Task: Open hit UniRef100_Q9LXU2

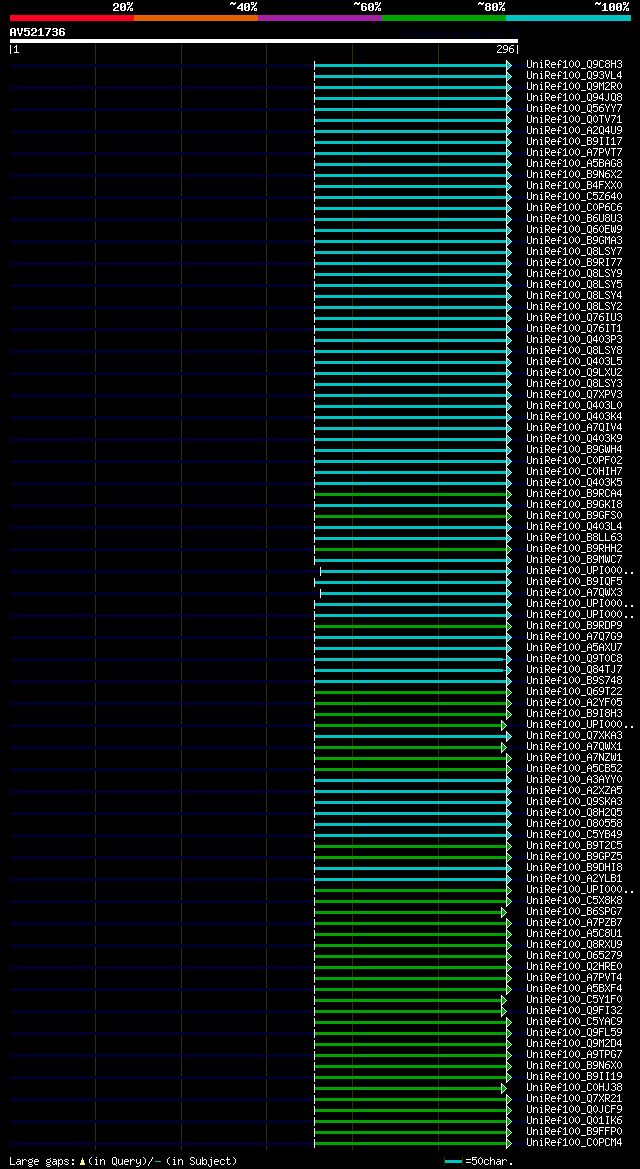Action: [x=574, y=372]
